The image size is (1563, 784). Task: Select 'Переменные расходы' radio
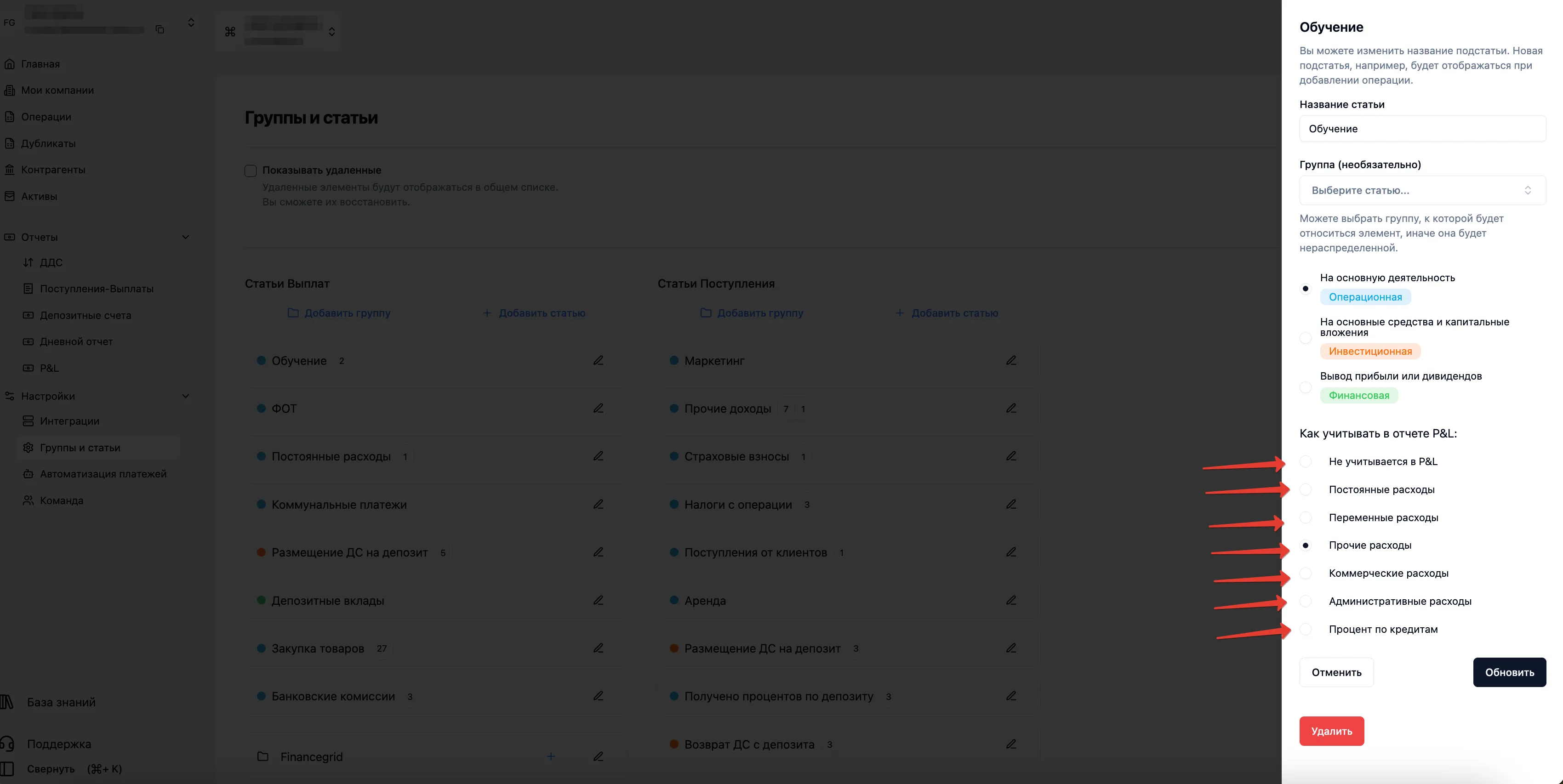point(1306,517)
